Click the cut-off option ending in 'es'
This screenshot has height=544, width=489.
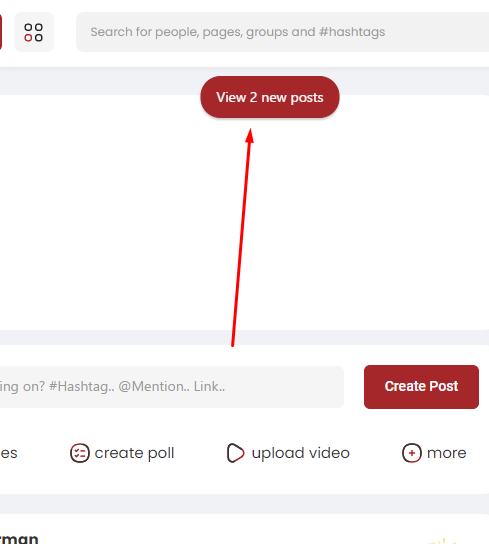point(9,453)
